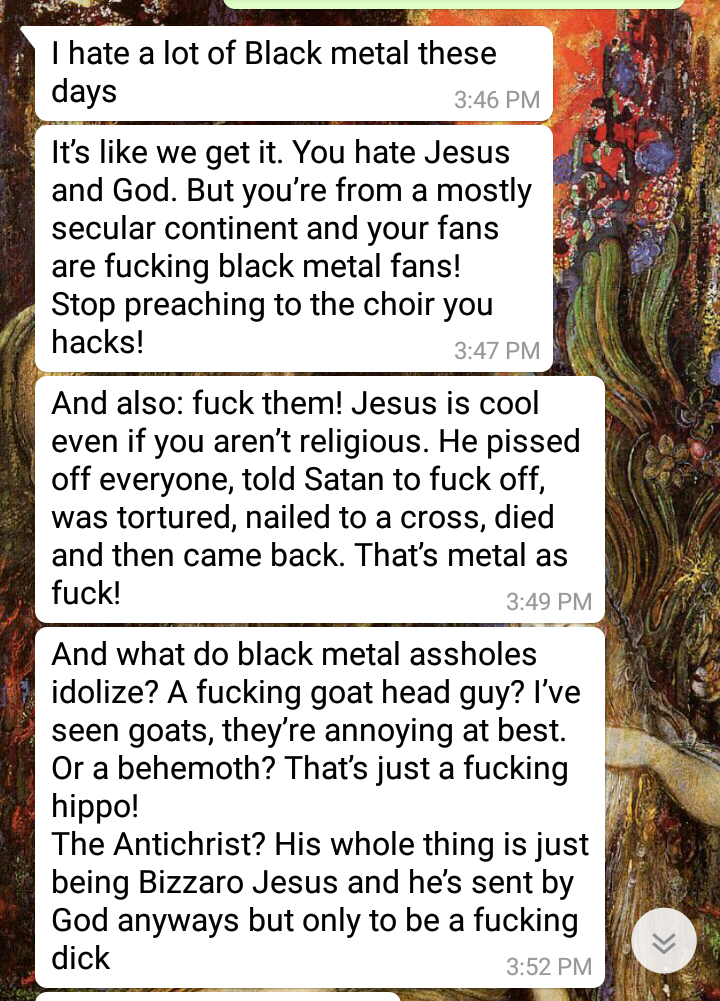720x1001 pixels.
Task: Select the 'I hate a lot of Black metal' message
Action: [x=294, y=73]
